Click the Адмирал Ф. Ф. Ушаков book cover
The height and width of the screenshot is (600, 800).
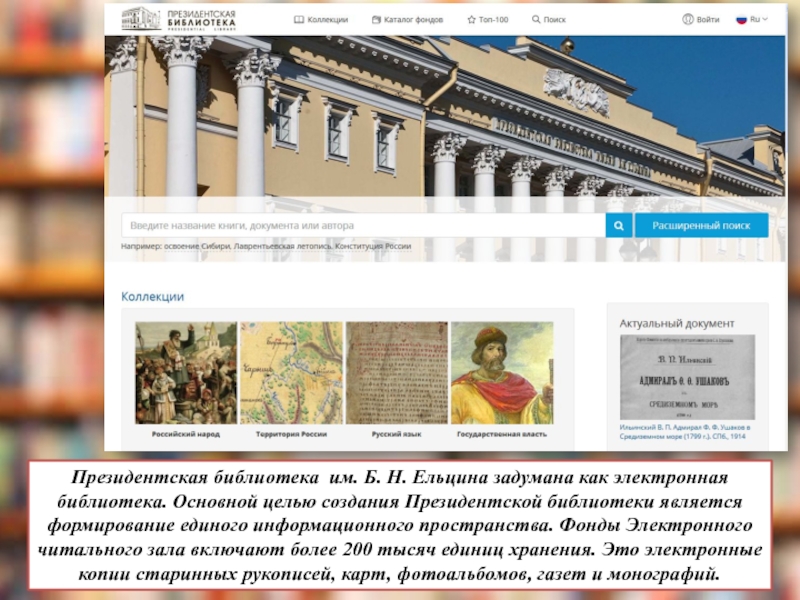coord(686,377)
